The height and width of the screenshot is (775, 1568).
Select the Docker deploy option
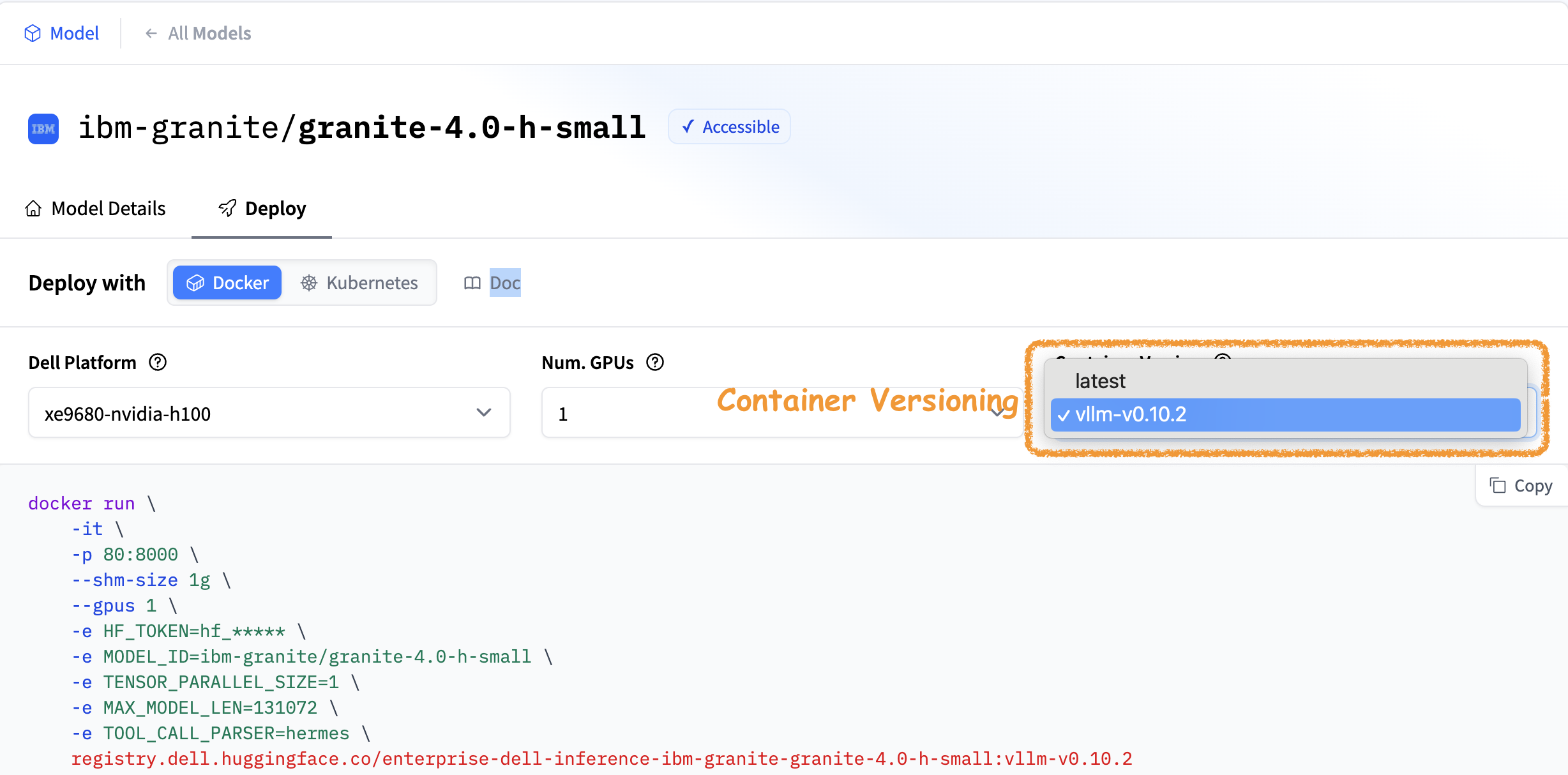[x=227, y=283]
